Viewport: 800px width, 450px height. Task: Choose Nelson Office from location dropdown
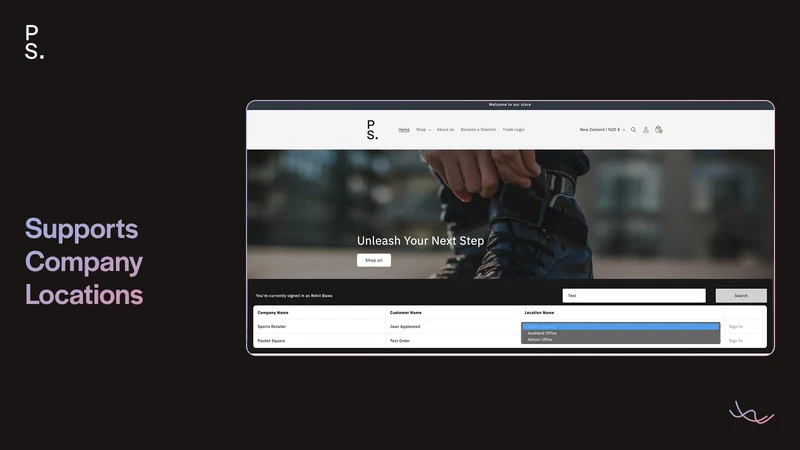[620, 340]
